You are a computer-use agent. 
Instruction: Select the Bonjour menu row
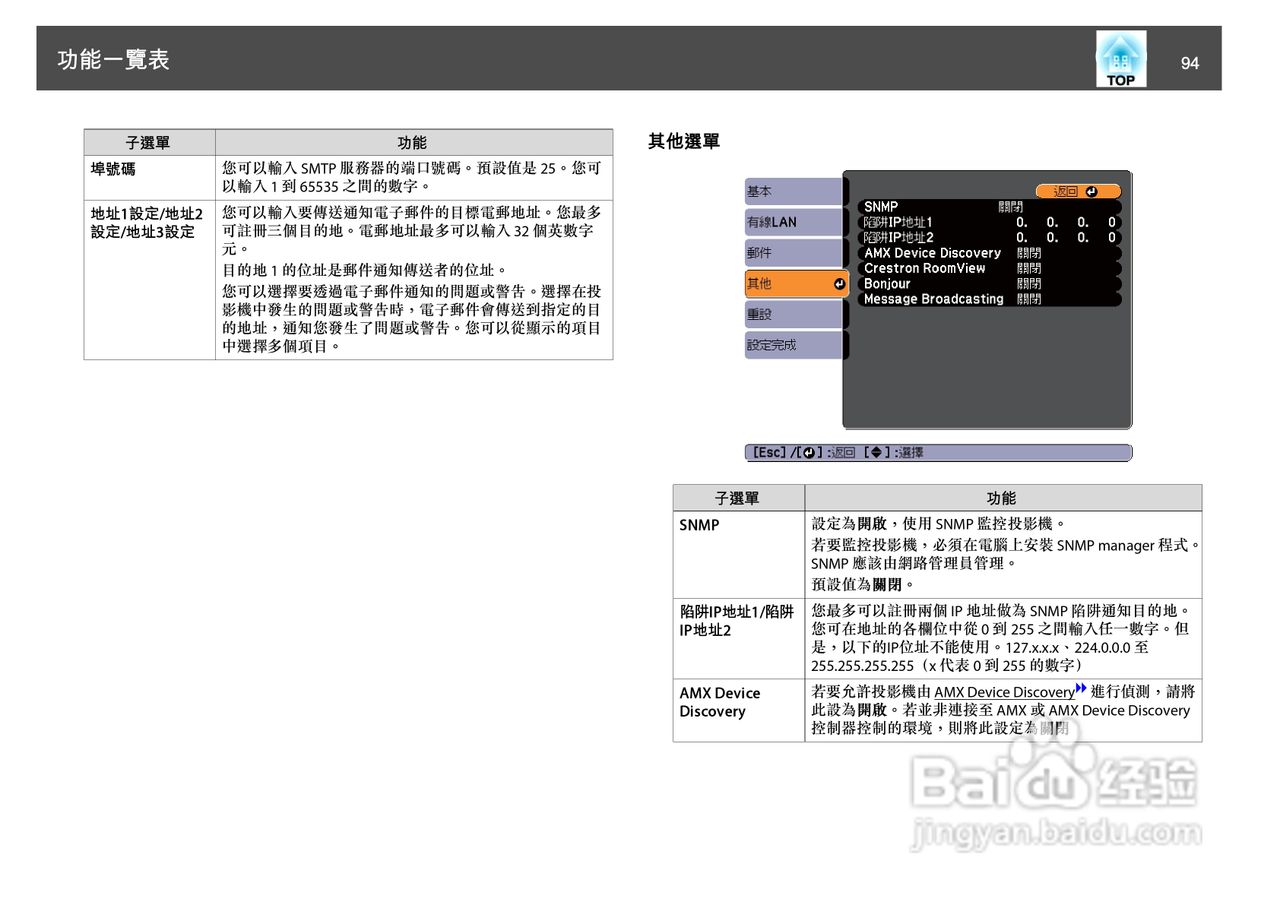click(x=990, y=284)
